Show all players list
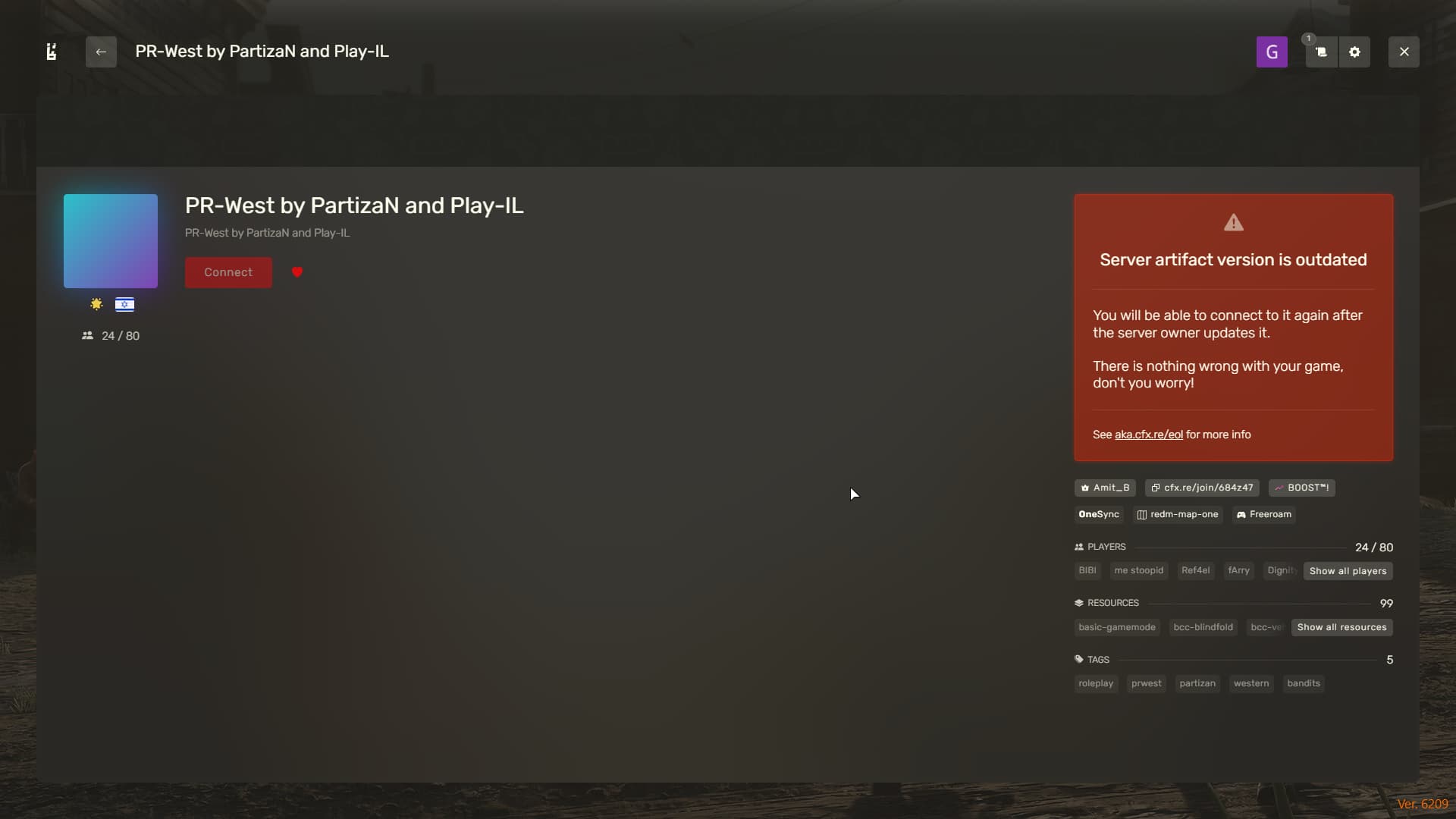Image resolution: width=1456 pixels, height=819 pixels. pyautogui.click(x=1348, y=571)
